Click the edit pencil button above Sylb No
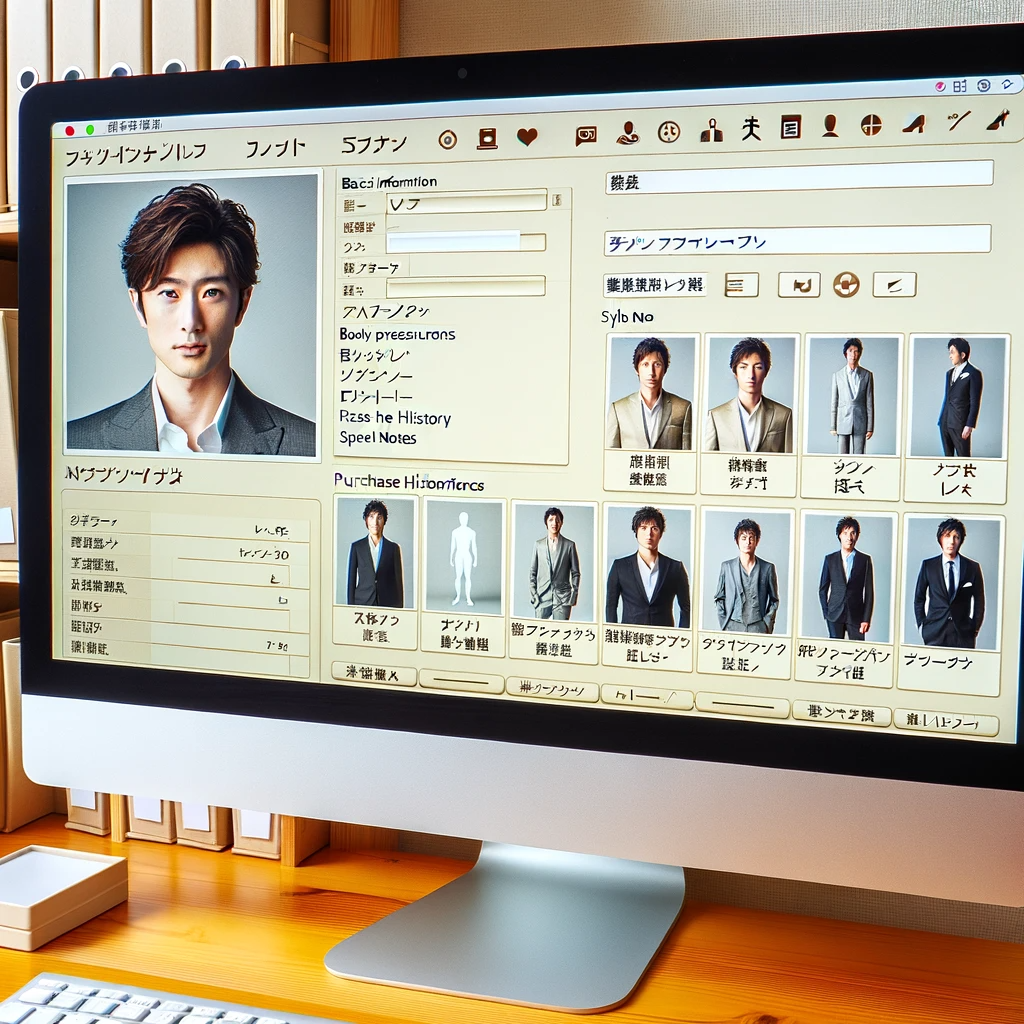This screenshot has width=1024, height=1024. [894, 285]
